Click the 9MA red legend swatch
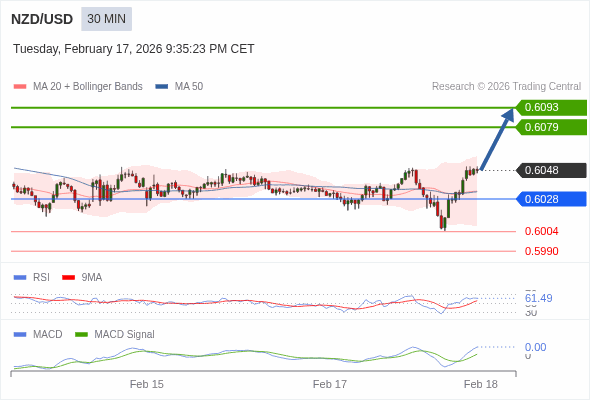Image resolution: width=590 pixels, height=400 pixels. pos(68,278)
